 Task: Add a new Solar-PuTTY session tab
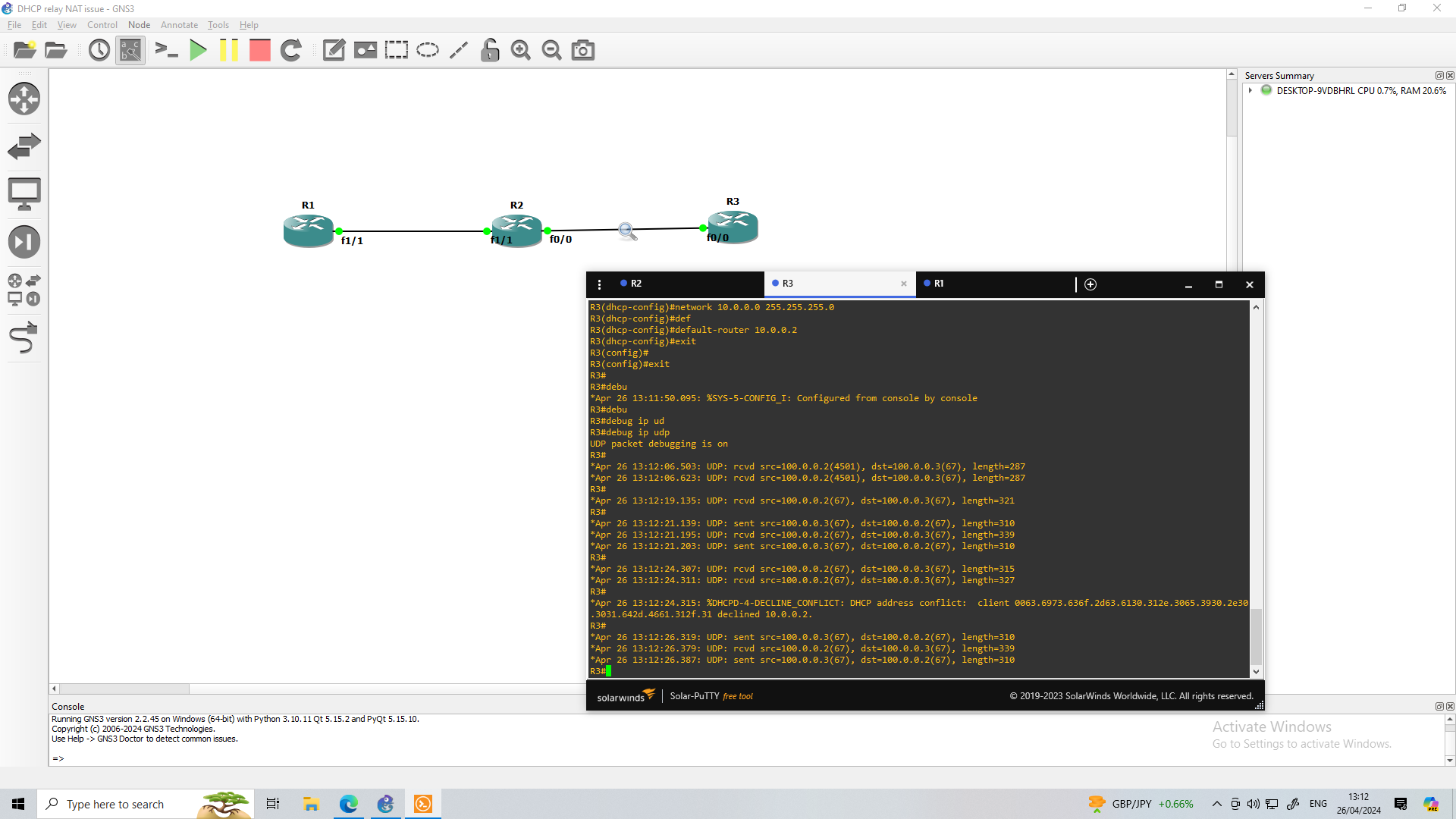(1090, 284)
